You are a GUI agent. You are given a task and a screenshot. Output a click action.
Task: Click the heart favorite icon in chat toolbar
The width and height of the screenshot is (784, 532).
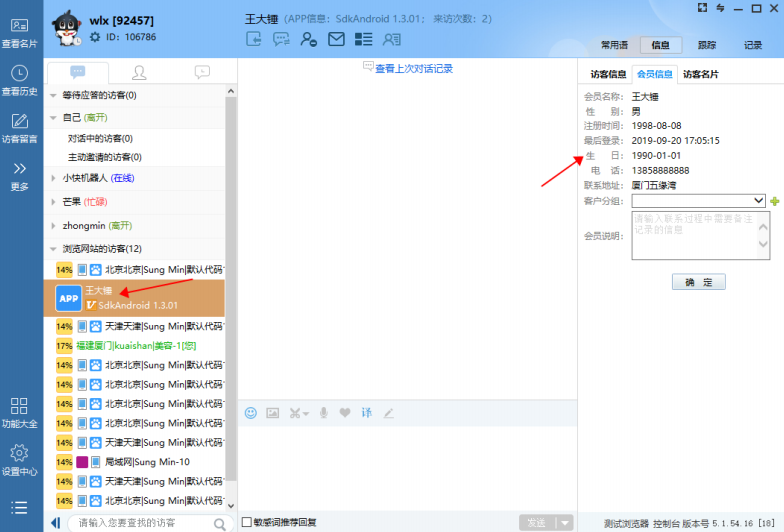pyautogui.click(x=344, y=413)
